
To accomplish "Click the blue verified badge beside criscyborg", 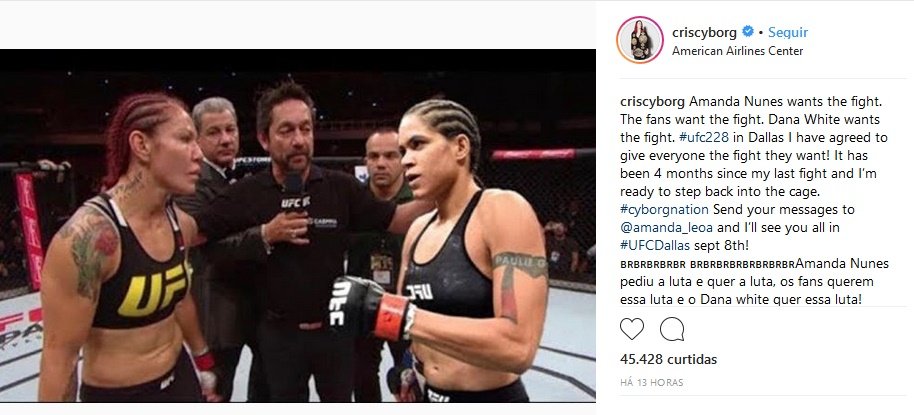I will pos(747,31).
